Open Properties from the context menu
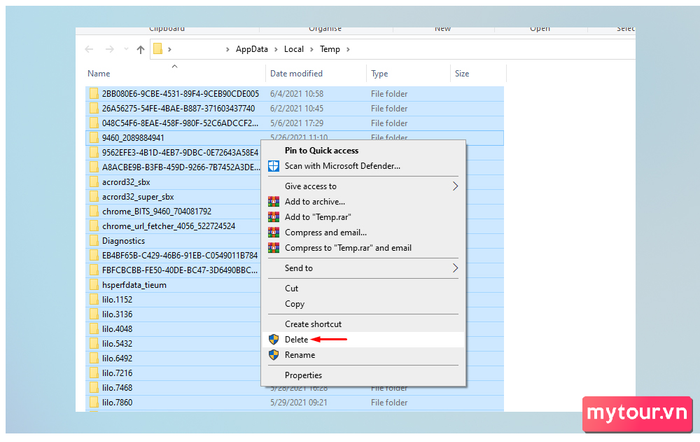The image size is (700, 442). click(303, 375)
